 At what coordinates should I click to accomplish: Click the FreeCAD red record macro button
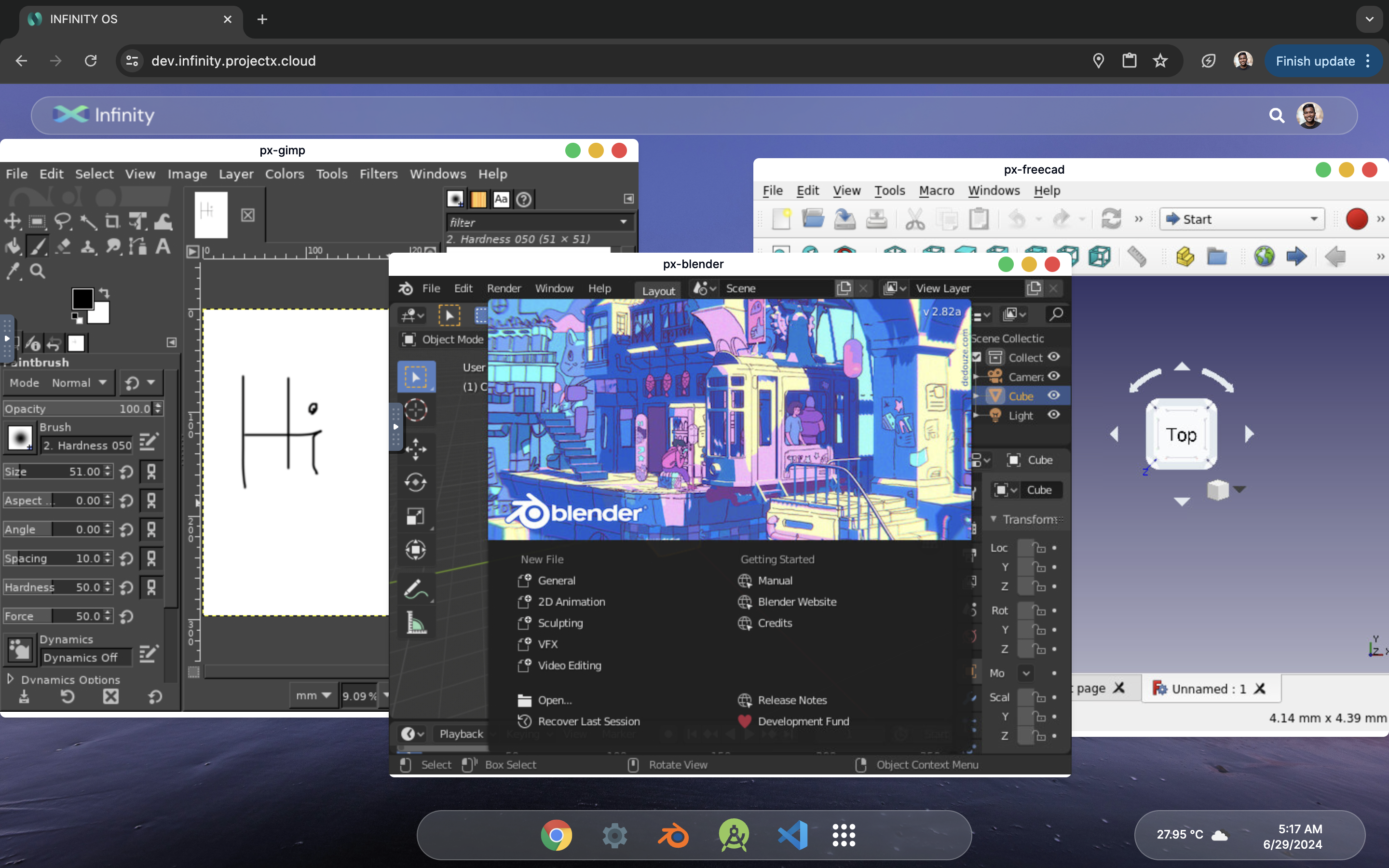coord(1356,219)
